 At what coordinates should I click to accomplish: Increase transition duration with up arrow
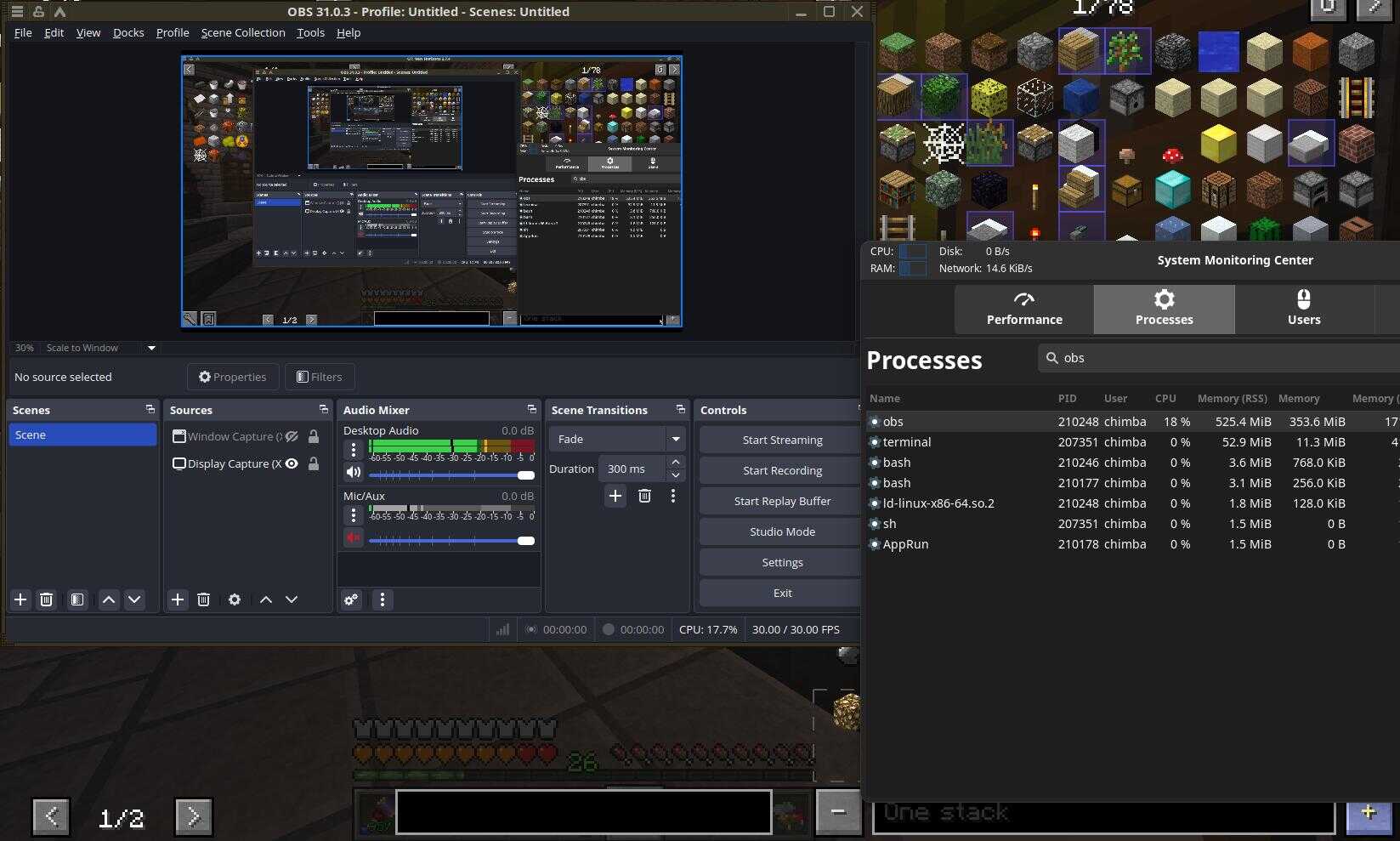point(675,462)
